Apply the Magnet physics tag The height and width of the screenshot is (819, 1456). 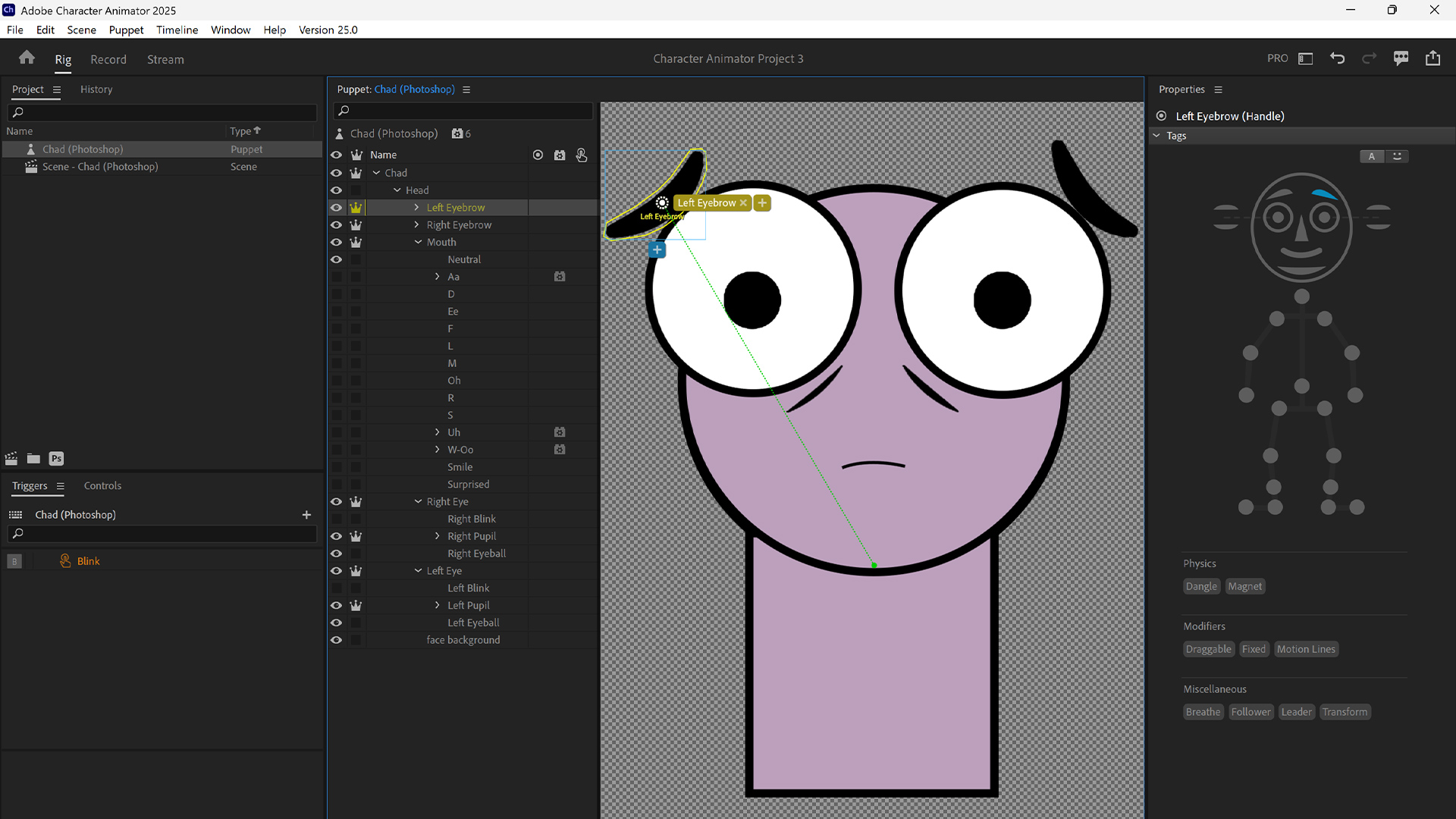[x=1245, y=586]
